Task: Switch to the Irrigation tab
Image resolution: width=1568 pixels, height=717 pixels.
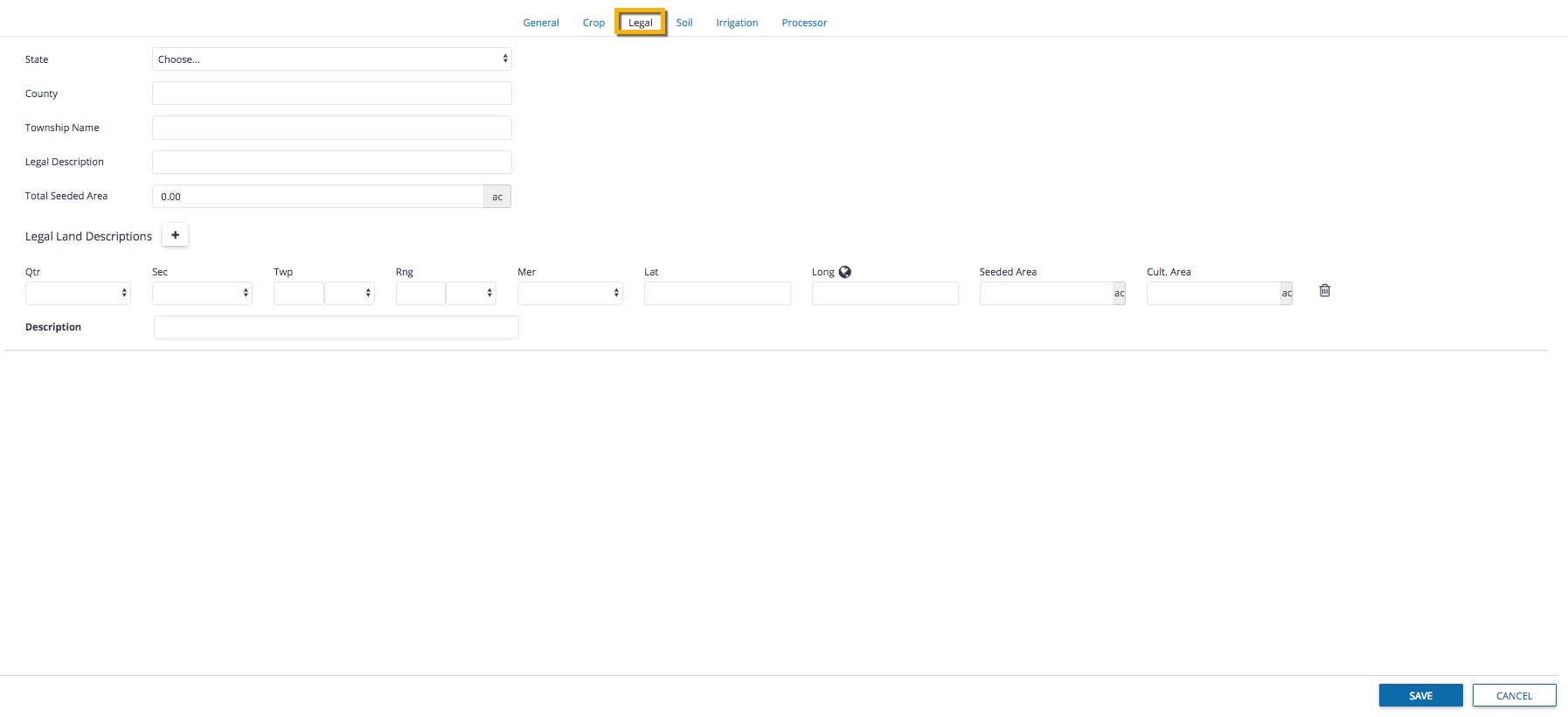Action: (737, 23)
